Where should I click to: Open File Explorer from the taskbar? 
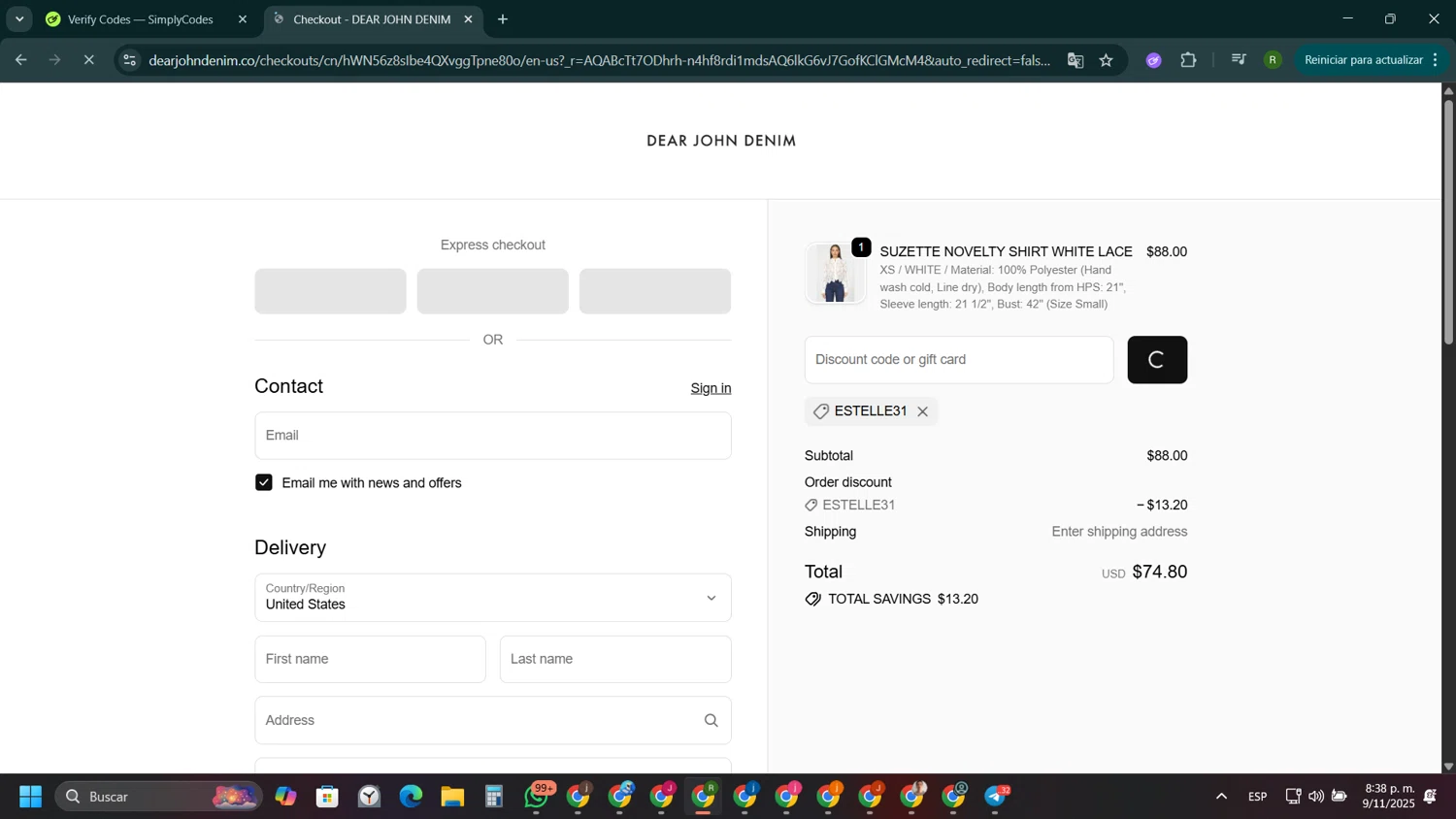[452, 797]
